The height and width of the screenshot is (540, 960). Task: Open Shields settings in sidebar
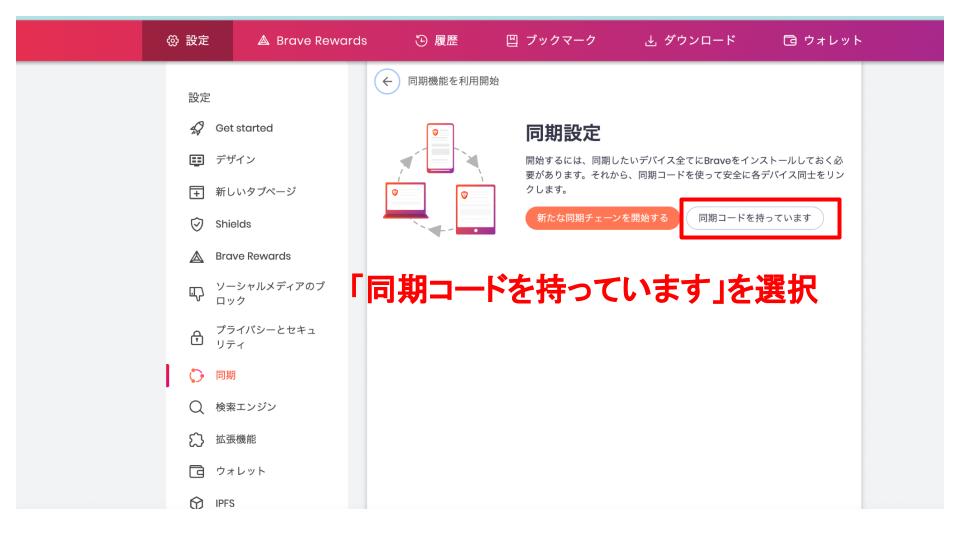pos(233,224)
